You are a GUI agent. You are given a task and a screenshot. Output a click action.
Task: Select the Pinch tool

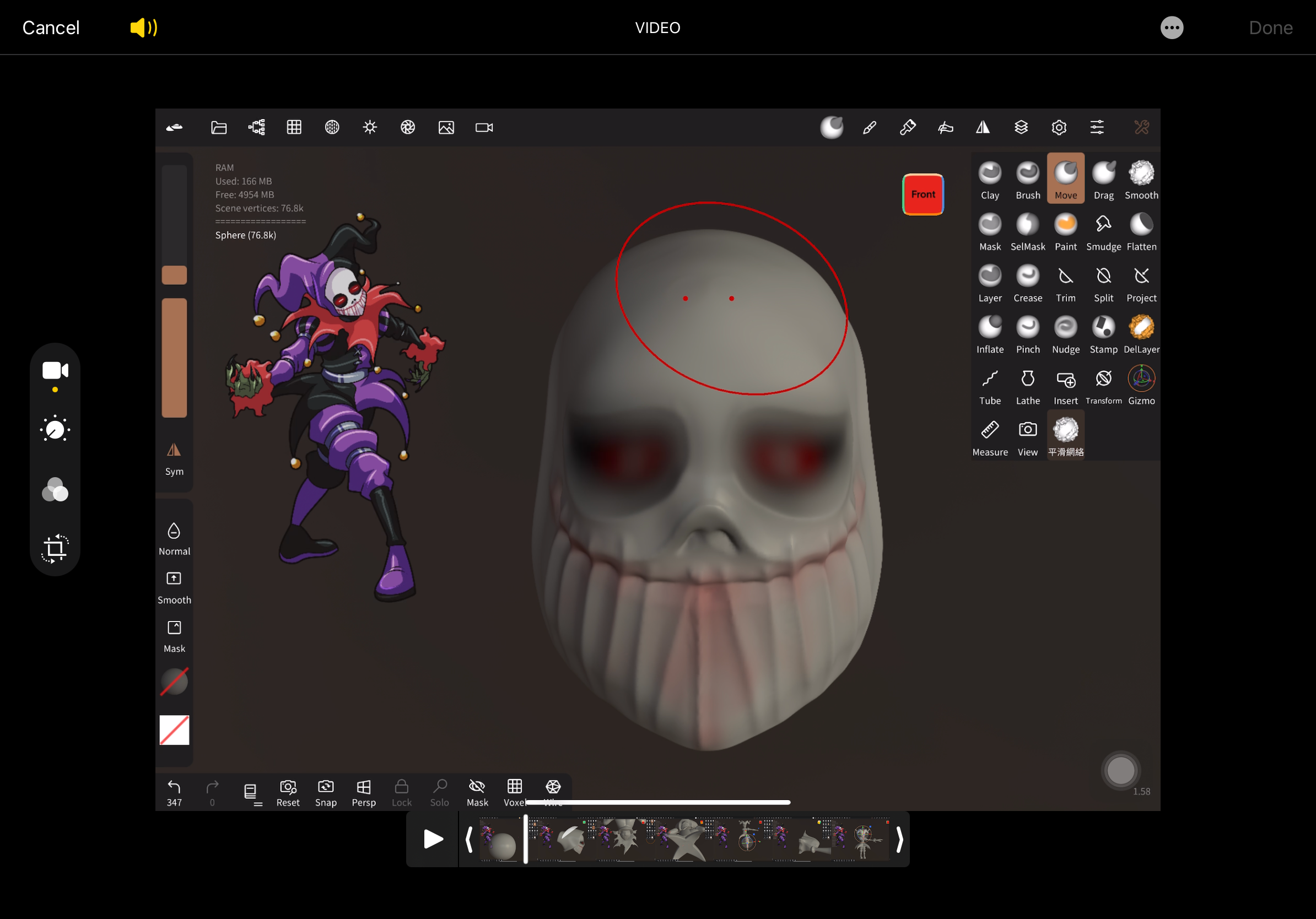tap(1027, 334)
